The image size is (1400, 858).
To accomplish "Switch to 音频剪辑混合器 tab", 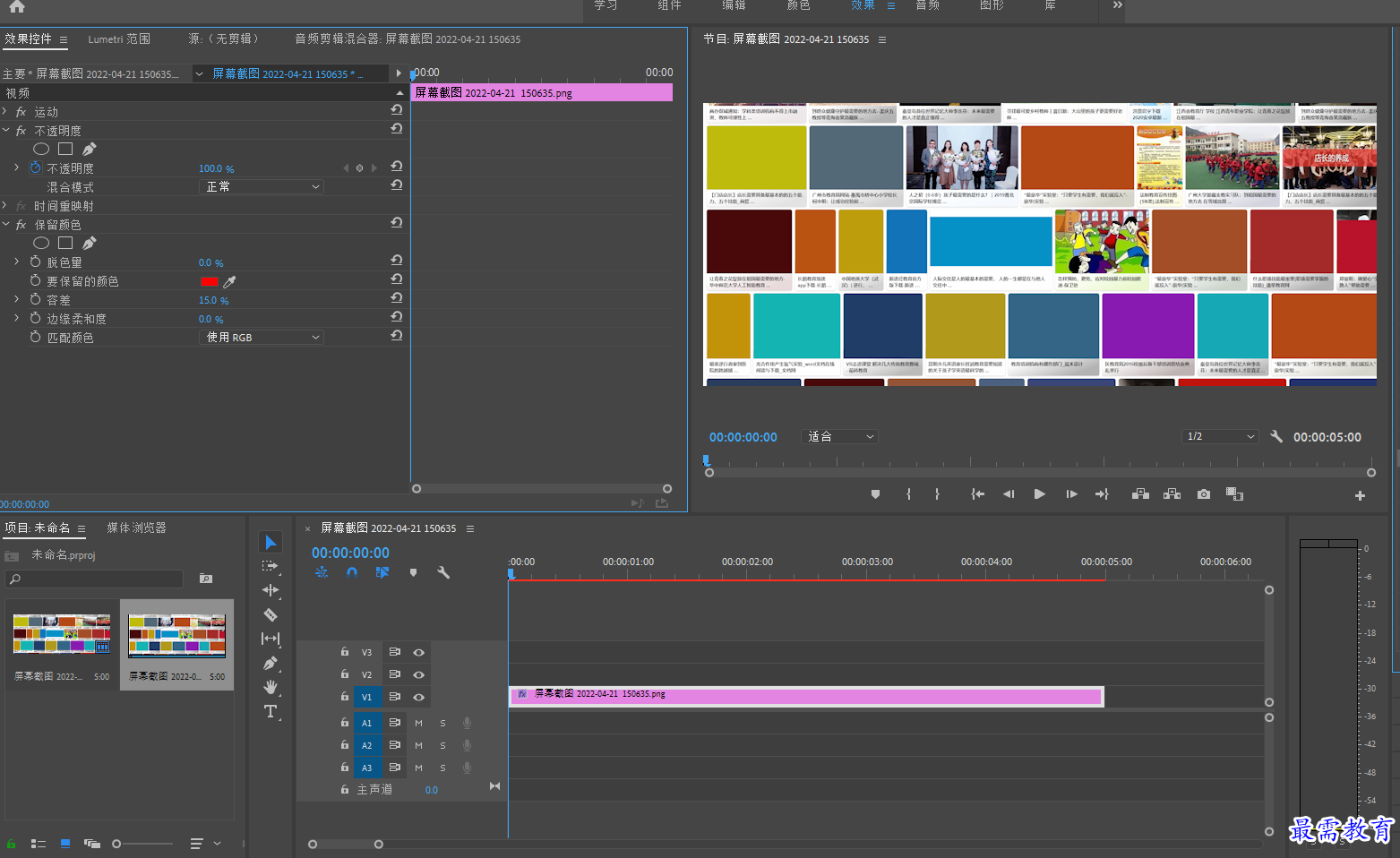I will coord(408,39).
